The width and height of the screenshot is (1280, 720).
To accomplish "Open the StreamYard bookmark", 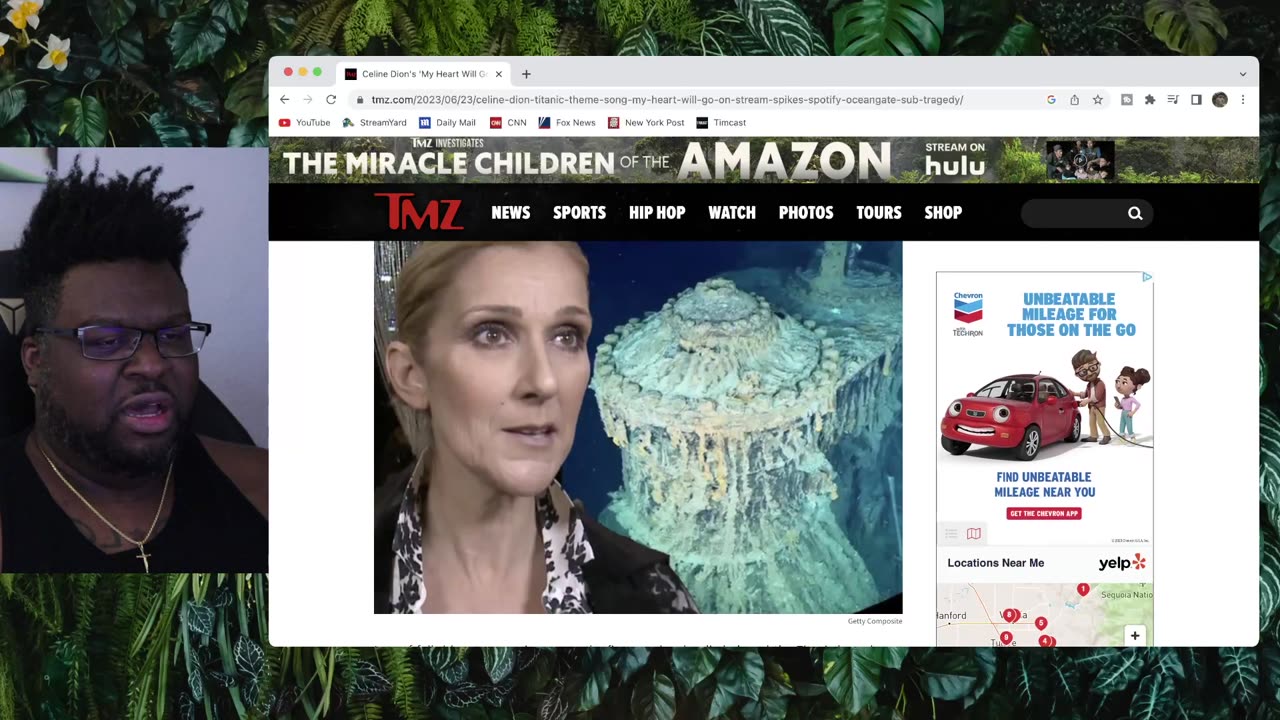I will tap(374, 123).
